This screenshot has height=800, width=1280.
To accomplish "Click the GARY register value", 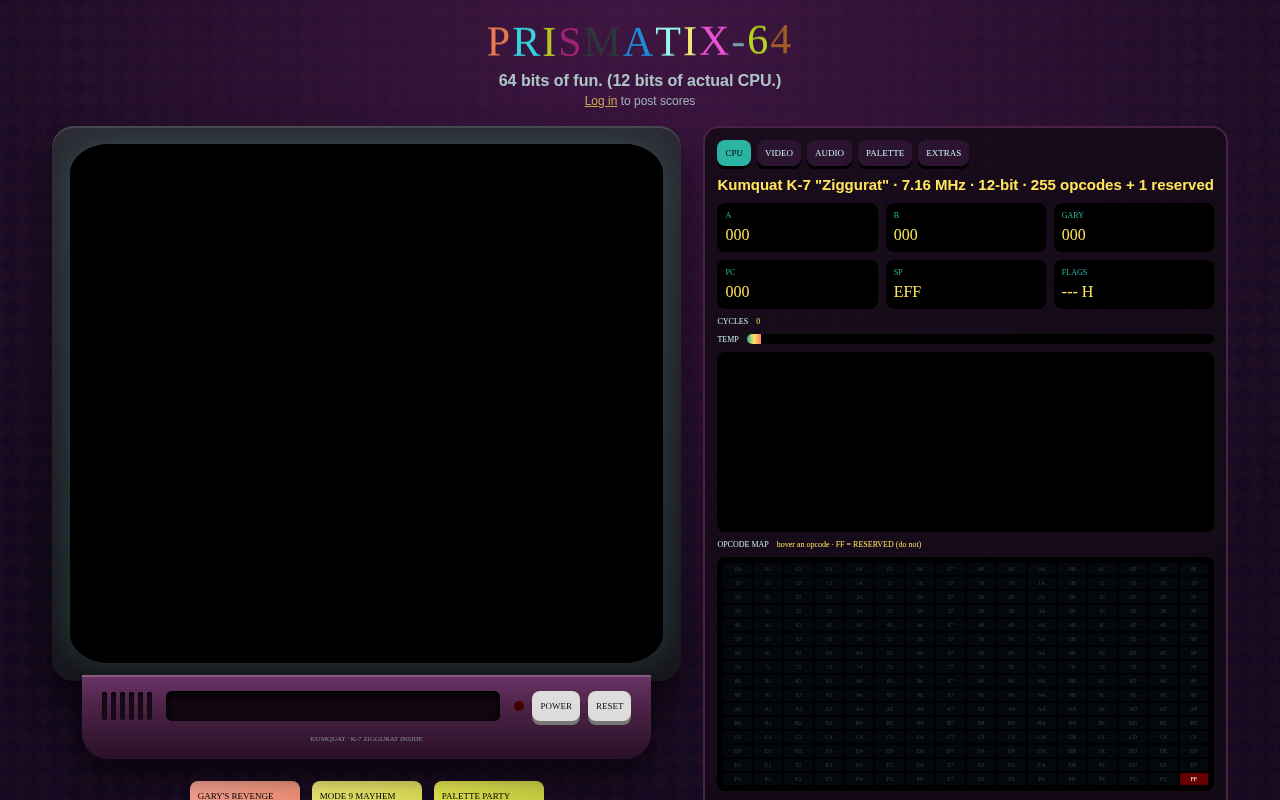I will click(x=1074, y=235).
